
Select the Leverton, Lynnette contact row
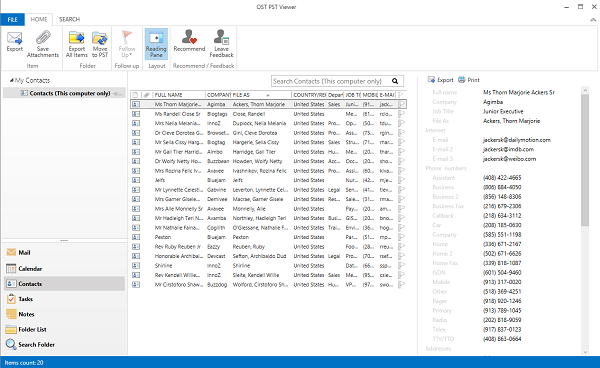[268, 190]
